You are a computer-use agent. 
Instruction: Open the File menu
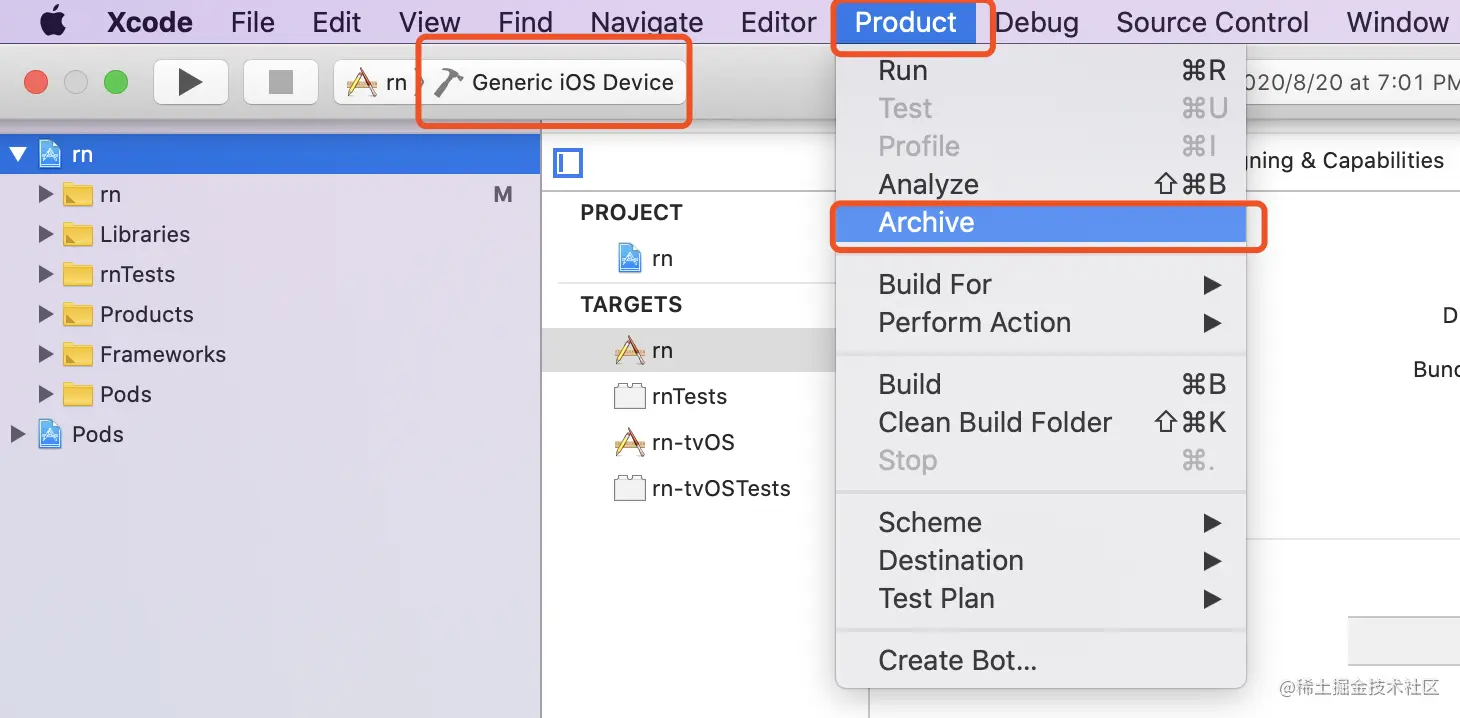point(252,22)
